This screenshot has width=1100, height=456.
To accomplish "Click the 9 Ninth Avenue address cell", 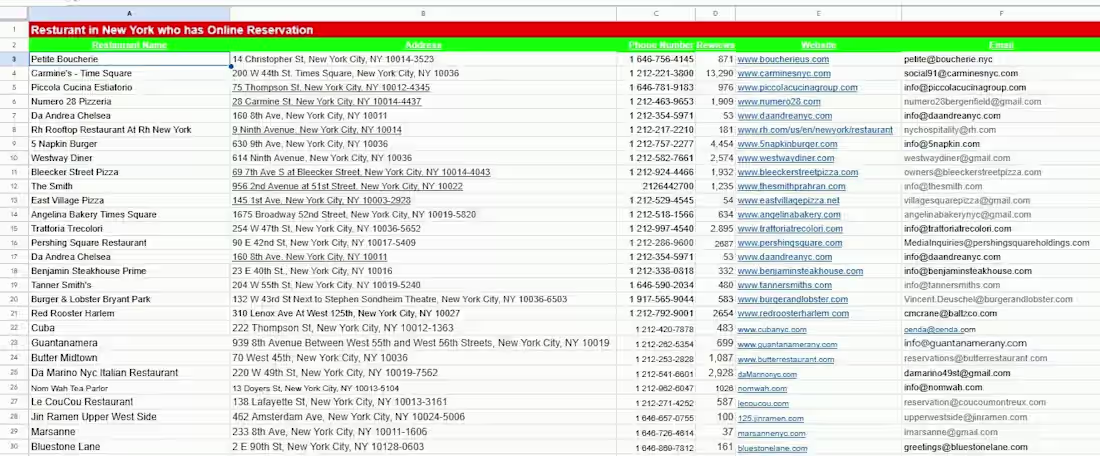I will 423,130.
